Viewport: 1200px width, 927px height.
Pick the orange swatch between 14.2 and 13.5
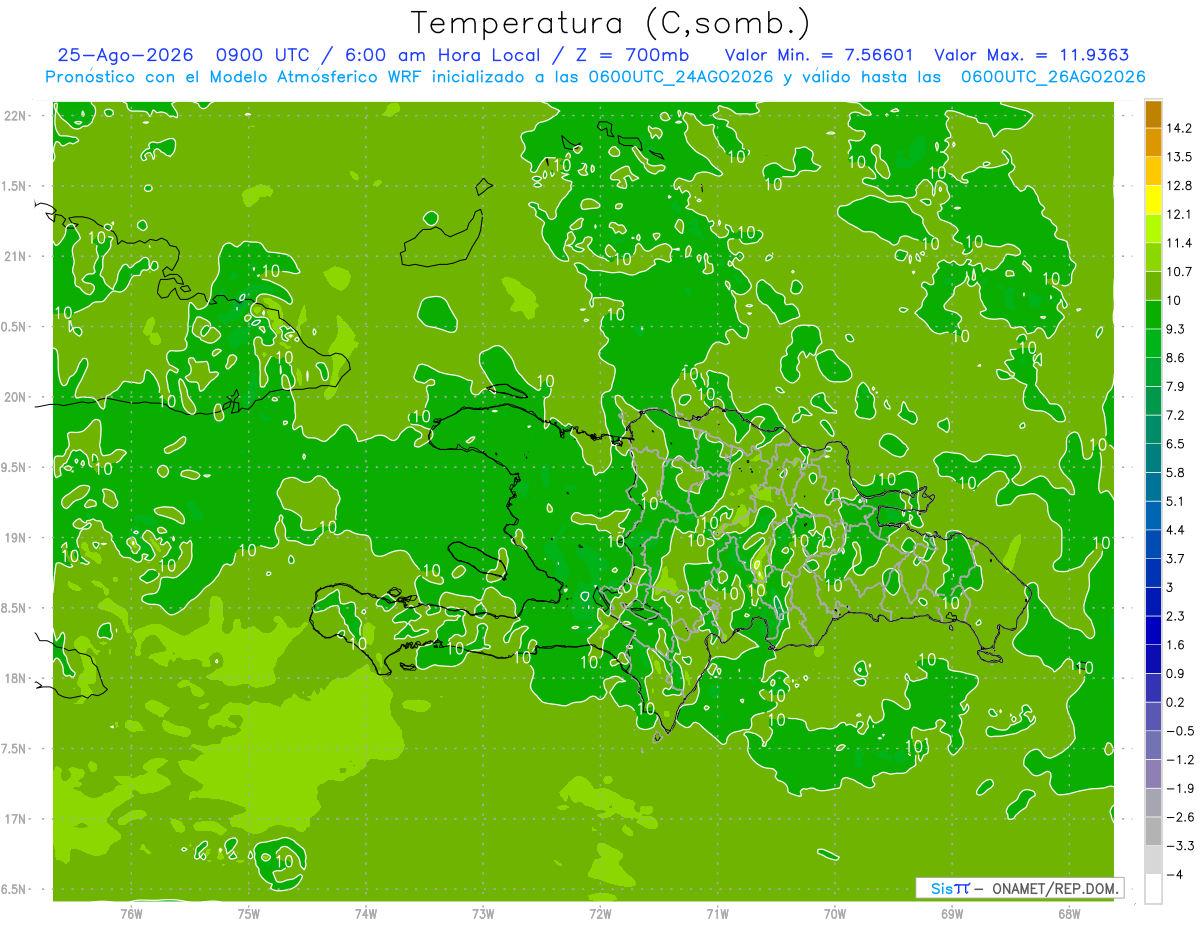1153,142
